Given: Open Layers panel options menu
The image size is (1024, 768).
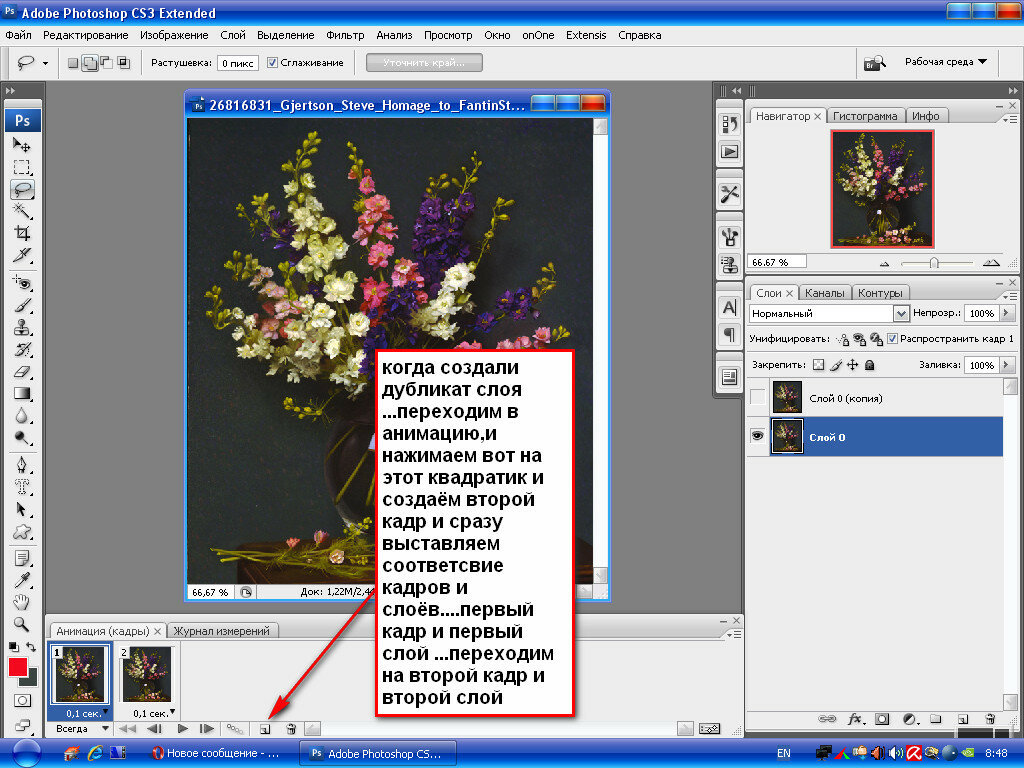Looking at the screenshot, I should pos(1010,296).
